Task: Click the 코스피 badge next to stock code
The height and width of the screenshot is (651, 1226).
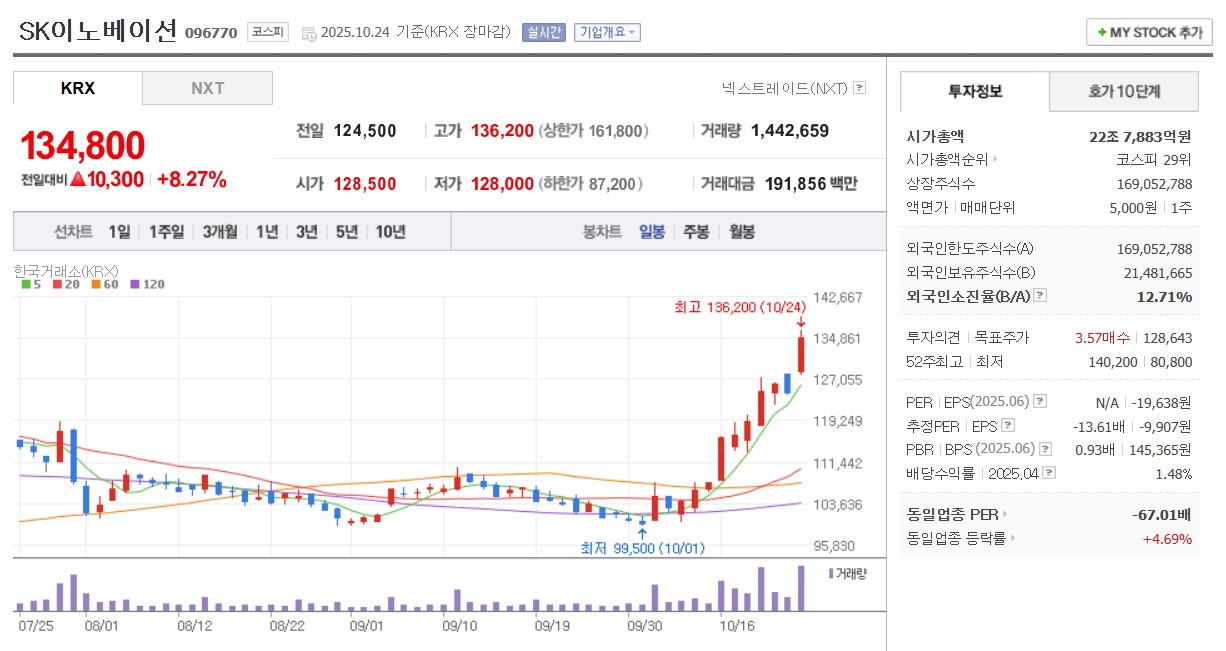Action: tap(266, 31)
